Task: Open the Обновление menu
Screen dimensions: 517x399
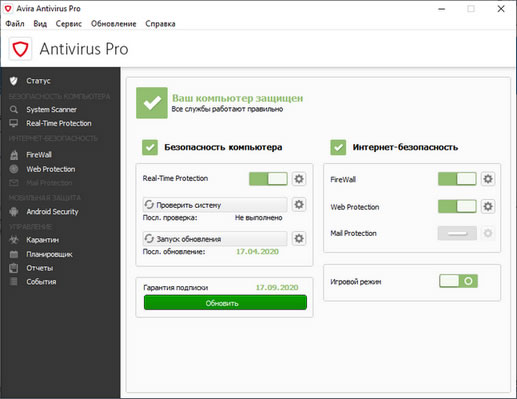Action: coord(113,24)
